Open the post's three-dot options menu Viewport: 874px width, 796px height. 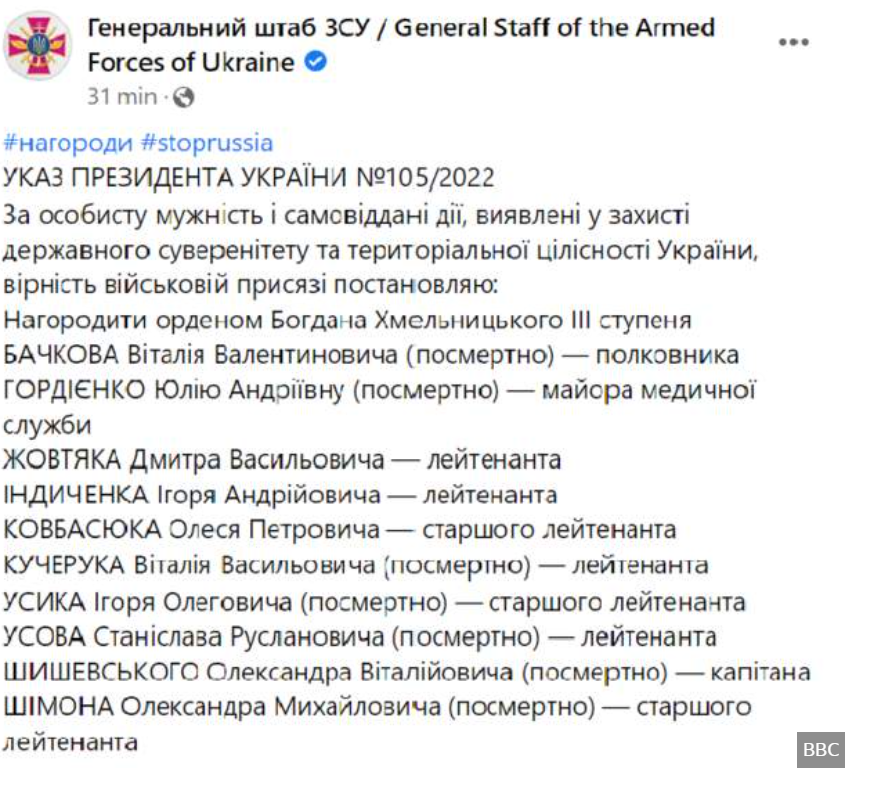tap(793, 42)
